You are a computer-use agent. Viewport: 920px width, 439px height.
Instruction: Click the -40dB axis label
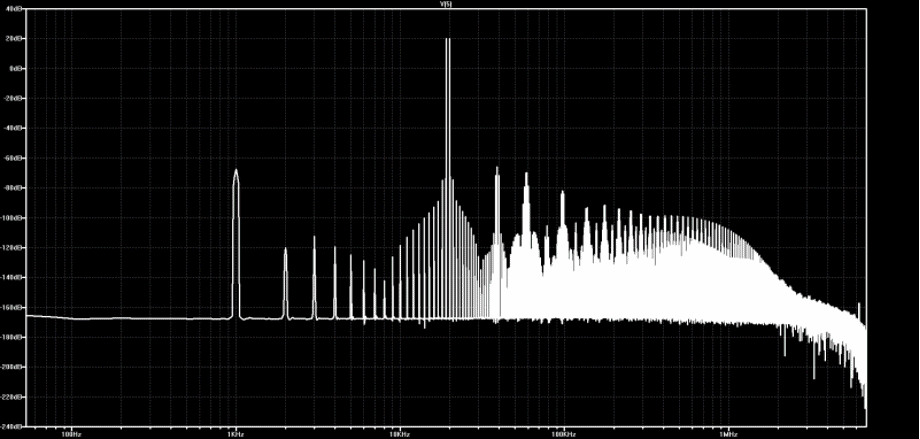14,129
